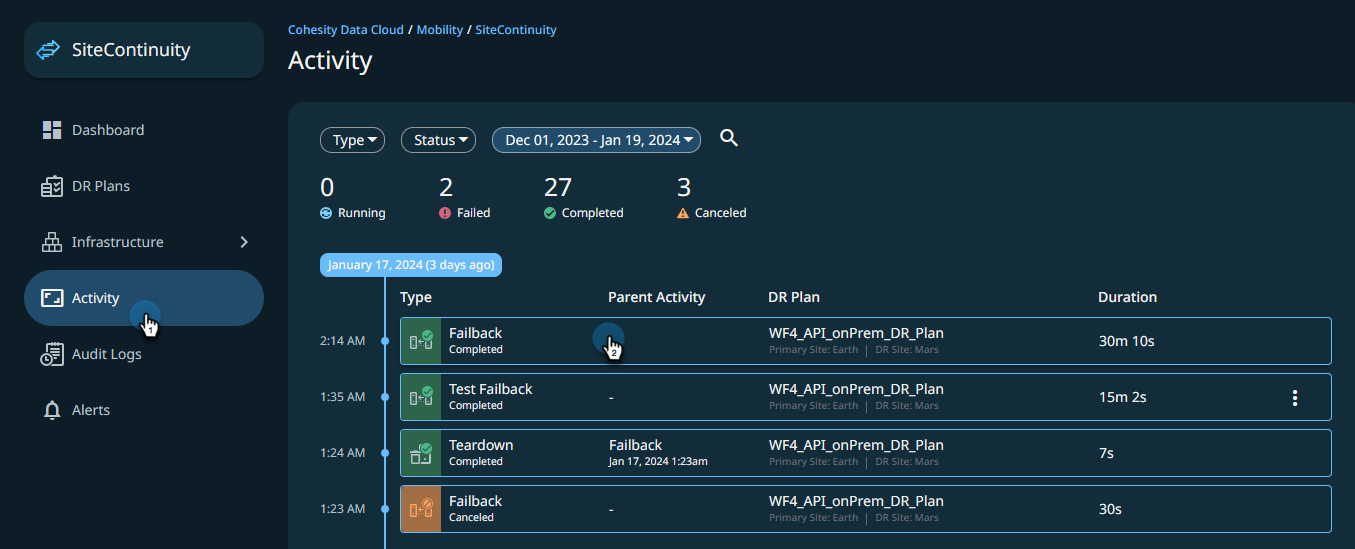Follow the Cohesity Data Cloud breadcrumb
1355x549 pixels.
pos(346,30)
